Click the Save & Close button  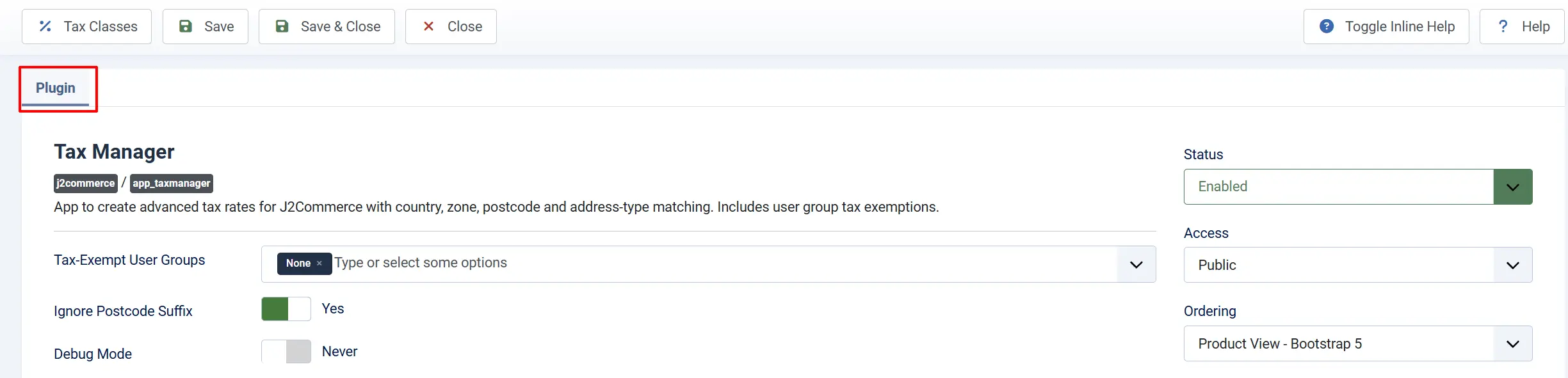click(x=327, y=26)
